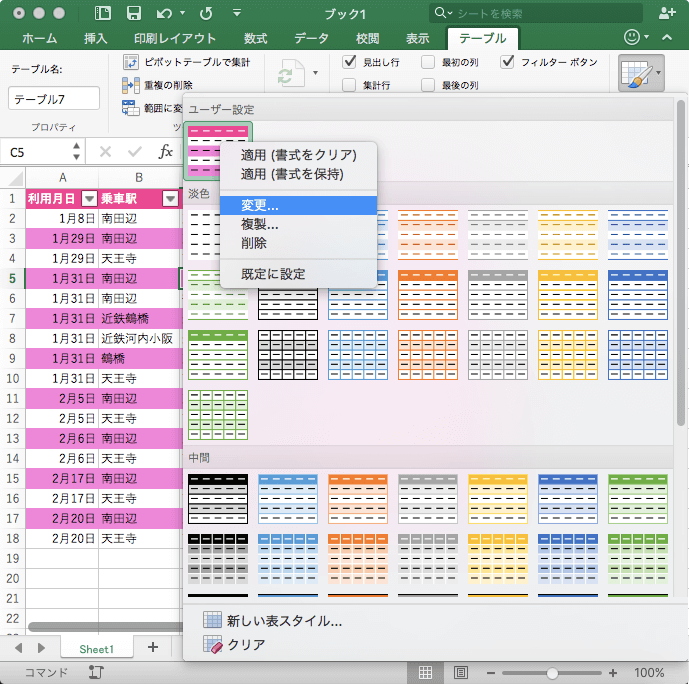The height and width of the screenshot is (684, 689).
Task: Click ピボットテーブルで集計 icon
Action: click(x=131, y=62)
